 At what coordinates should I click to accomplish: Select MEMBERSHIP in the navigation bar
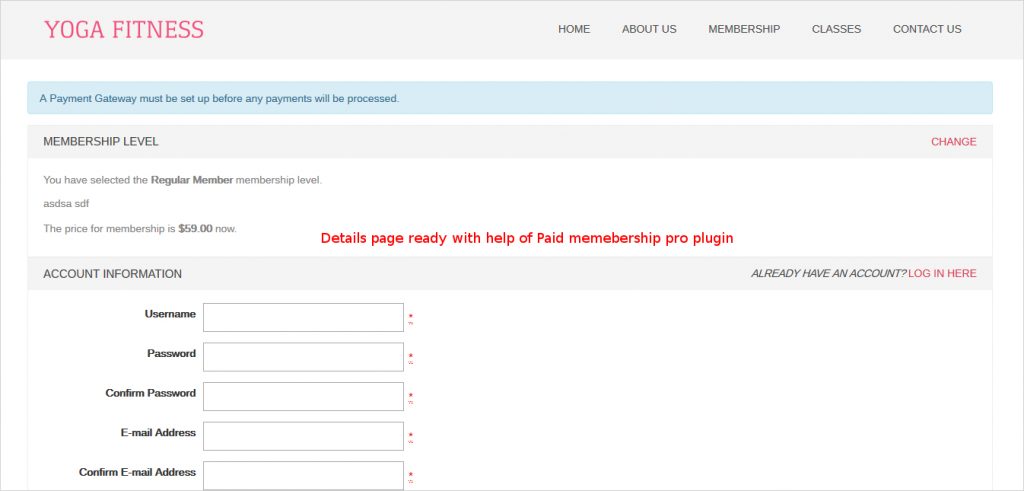point(744,29)
